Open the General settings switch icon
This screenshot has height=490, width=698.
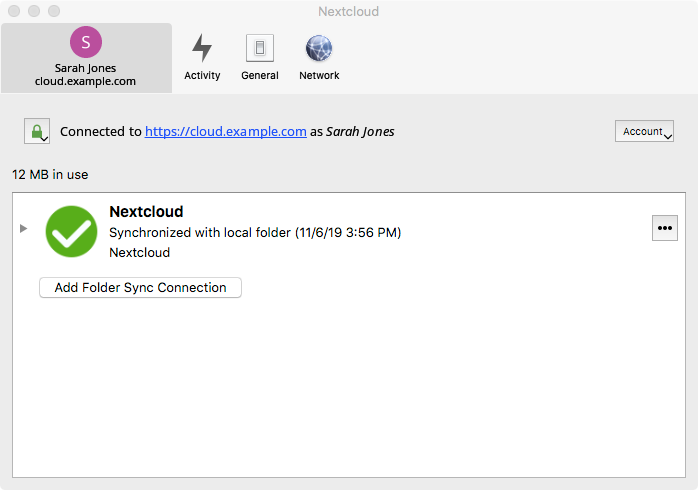coord(260,48)
